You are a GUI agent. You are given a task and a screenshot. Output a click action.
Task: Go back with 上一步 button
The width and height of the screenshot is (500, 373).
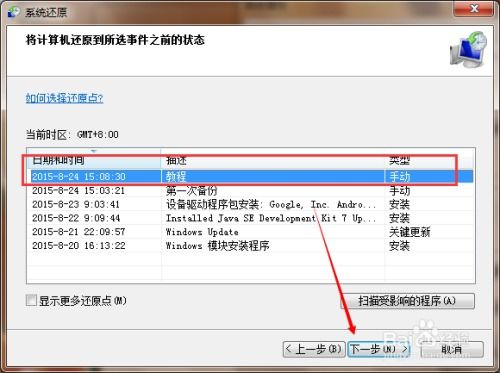[x=313, y=349]
